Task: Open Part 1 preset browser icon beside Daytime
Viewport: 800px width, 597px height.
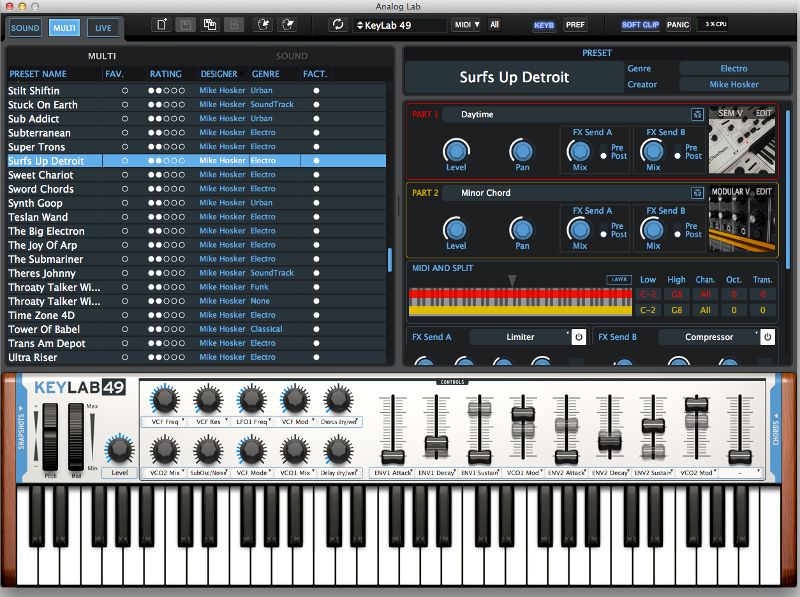Action: 697,114
